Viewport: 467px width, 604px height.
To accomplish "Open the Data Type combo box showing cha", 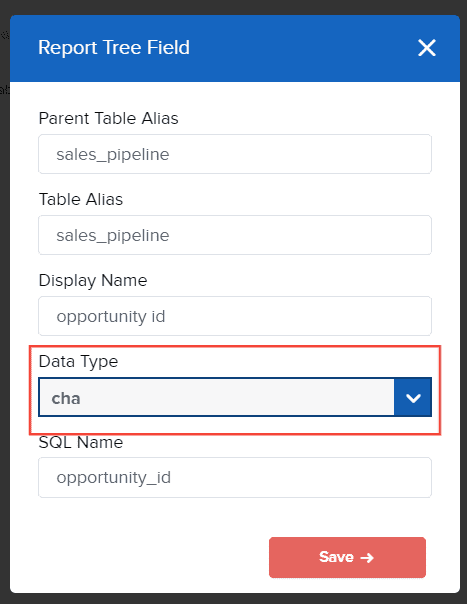I will point(235,397).
